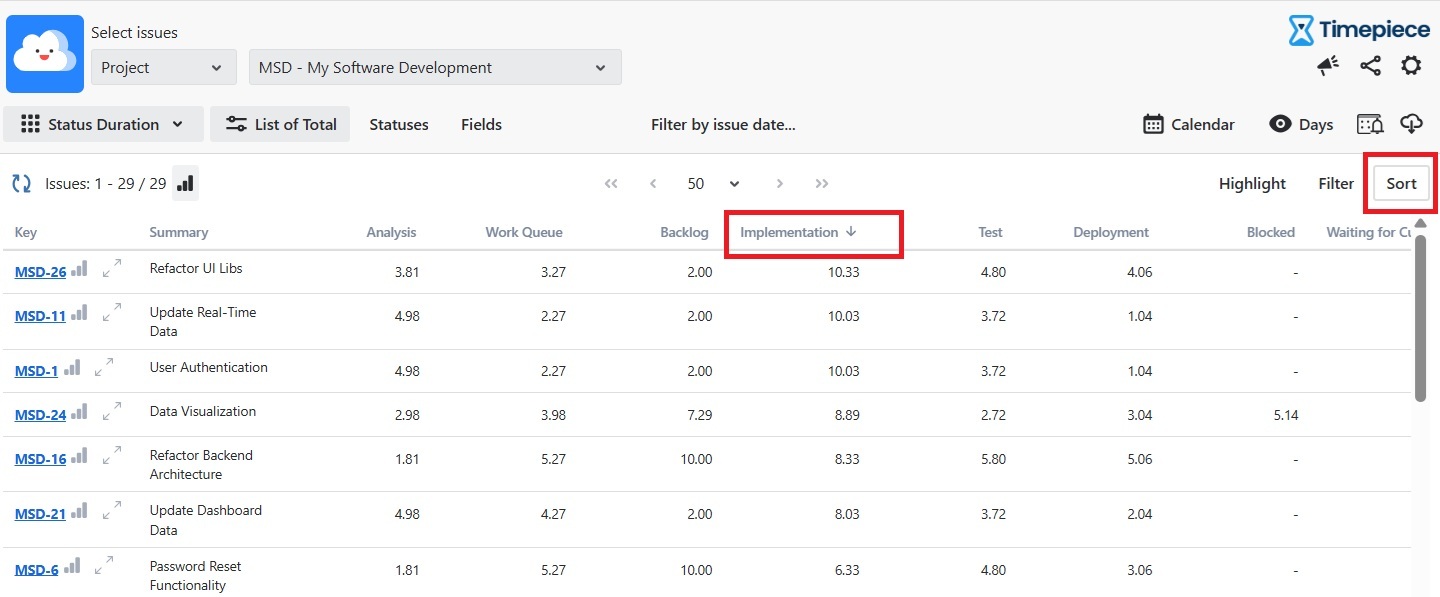Viewport: 1440px width, 597px height.
Task: Expand the Status Duration report dropdown
Action: 103,124
